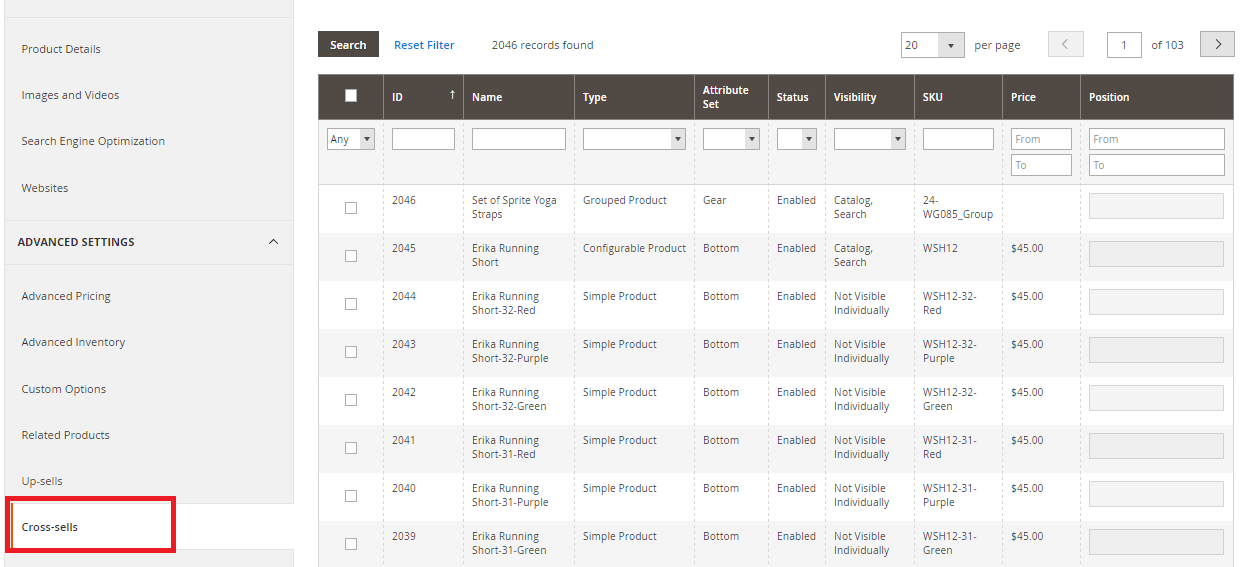
Task: Click the Configurable Product type cell
Action: (x=634, y=248)
